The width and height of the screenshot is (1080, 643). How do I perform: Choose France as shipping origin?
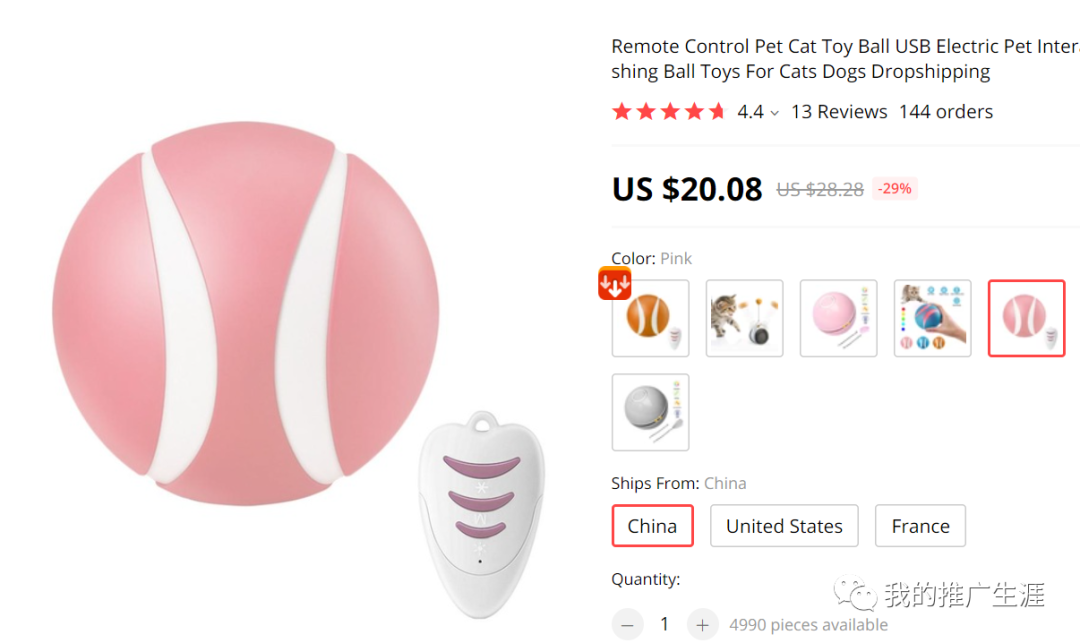coord(920,526)
